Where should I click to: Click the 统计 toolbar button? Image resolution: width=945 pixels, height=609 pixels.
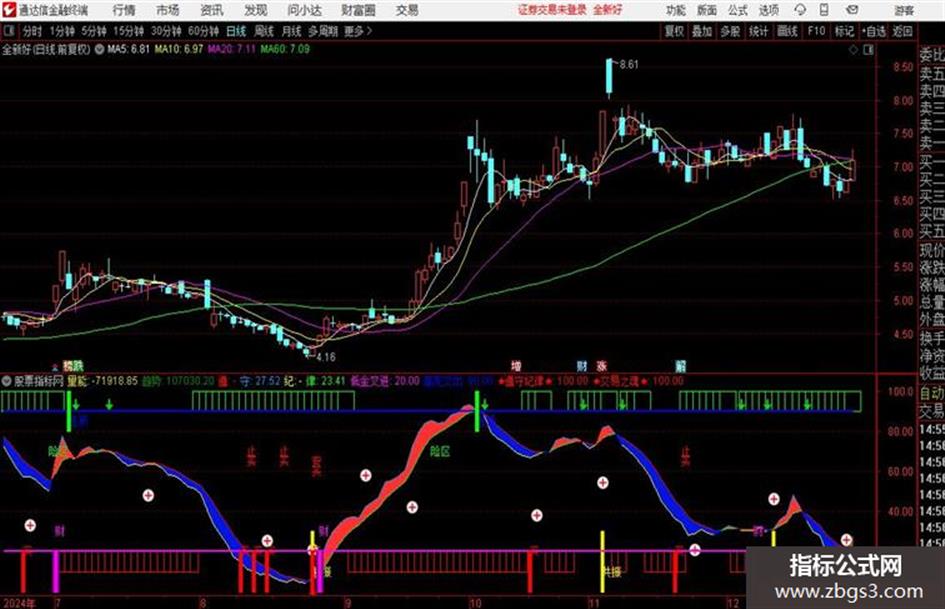point(758,31)
